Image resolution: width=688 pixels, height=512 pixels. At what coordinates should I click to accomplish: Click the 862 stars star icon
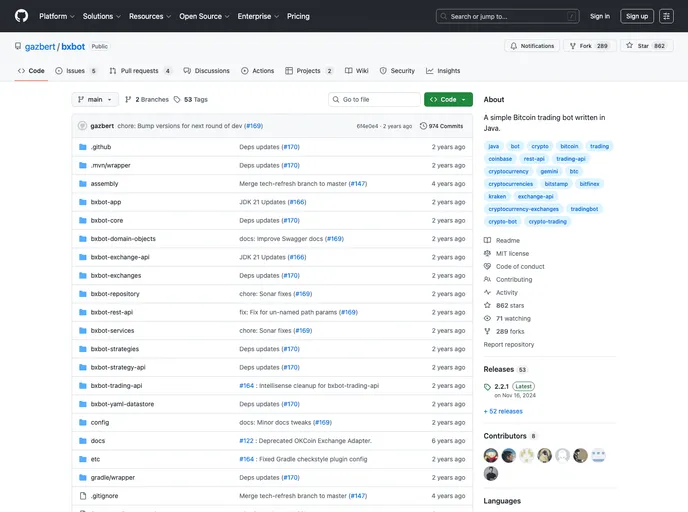tap(487, 305)
